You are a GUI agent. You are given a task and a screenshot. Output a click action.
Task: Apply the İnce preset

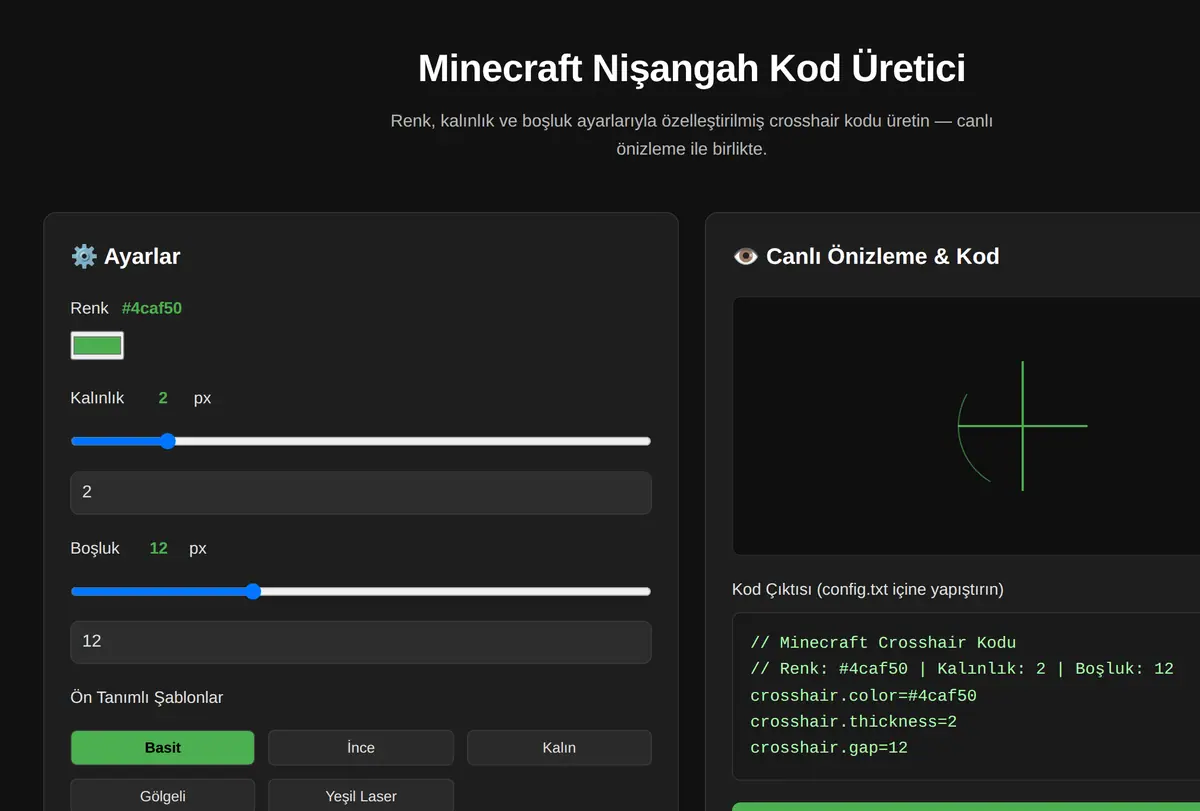tap(361, 747)
